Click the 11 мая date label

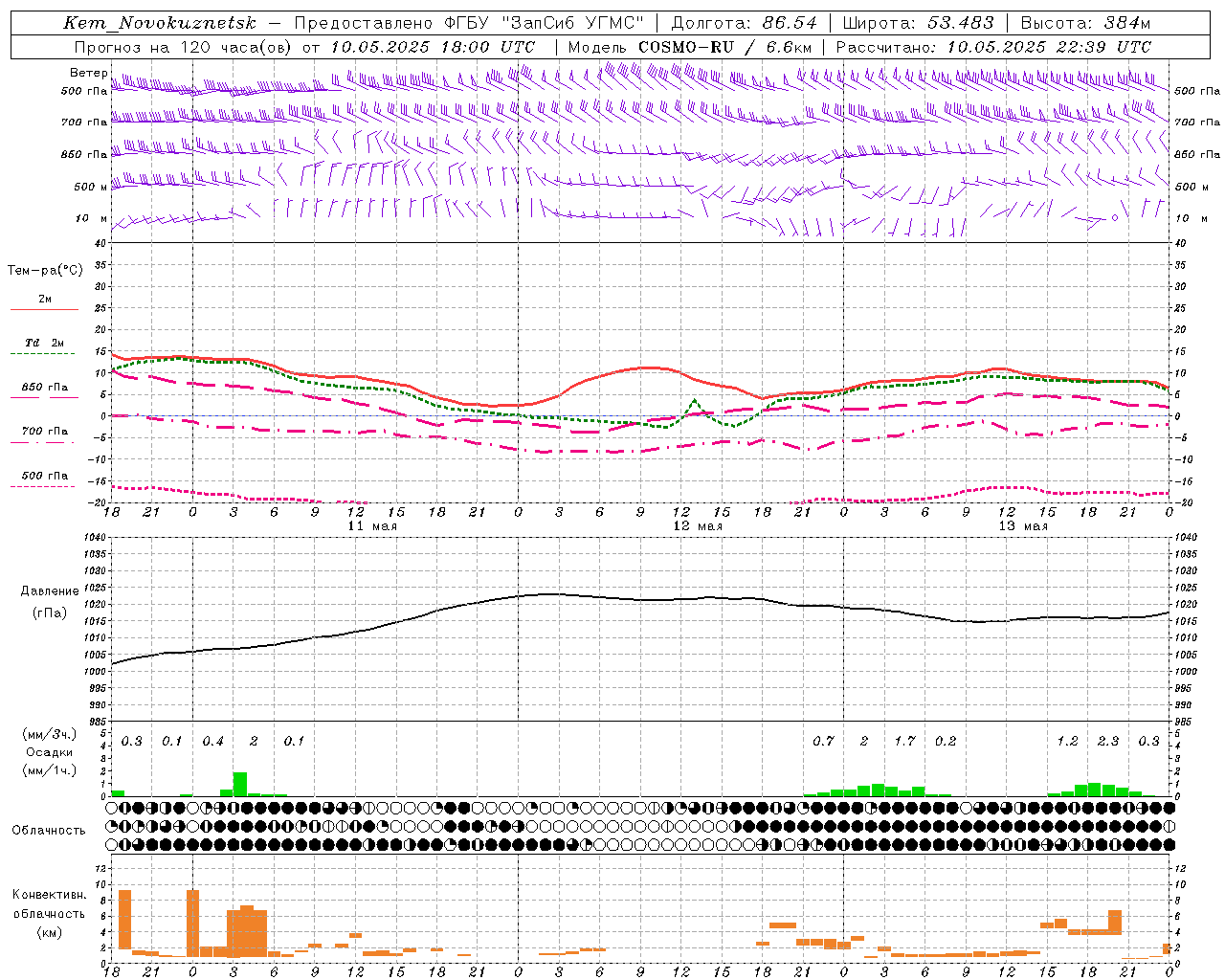372,526
